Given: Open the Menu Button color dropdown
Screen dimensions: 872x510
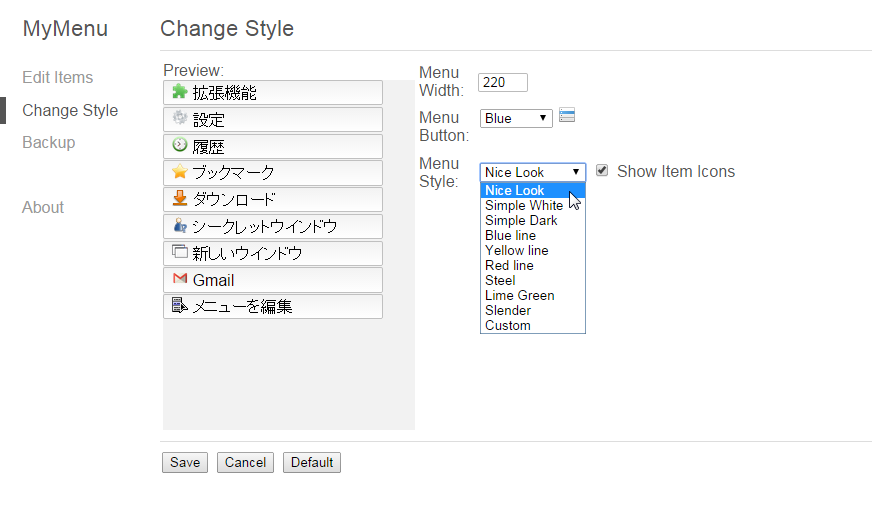Looking at the screenshot, I should click(516, 118).
